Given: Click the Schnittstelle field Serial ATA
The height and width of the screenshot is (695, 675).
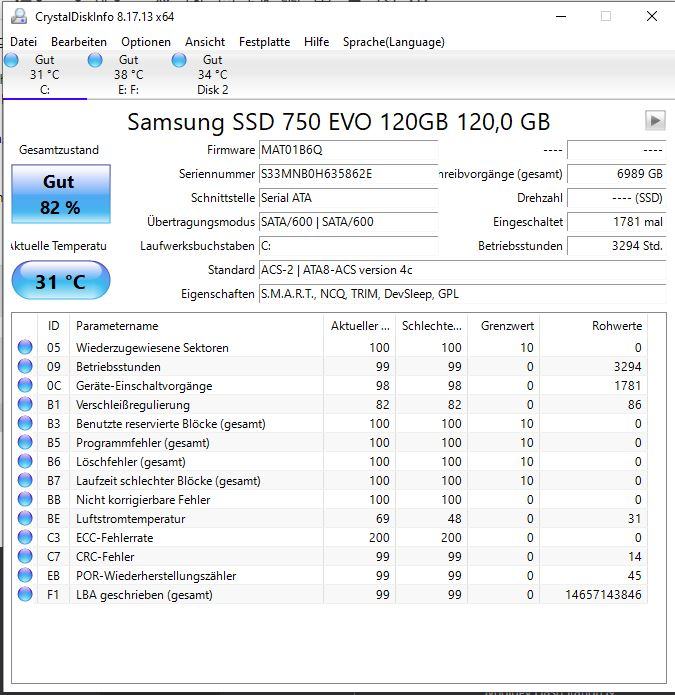Looking at the screenshot, I should 348,198.
